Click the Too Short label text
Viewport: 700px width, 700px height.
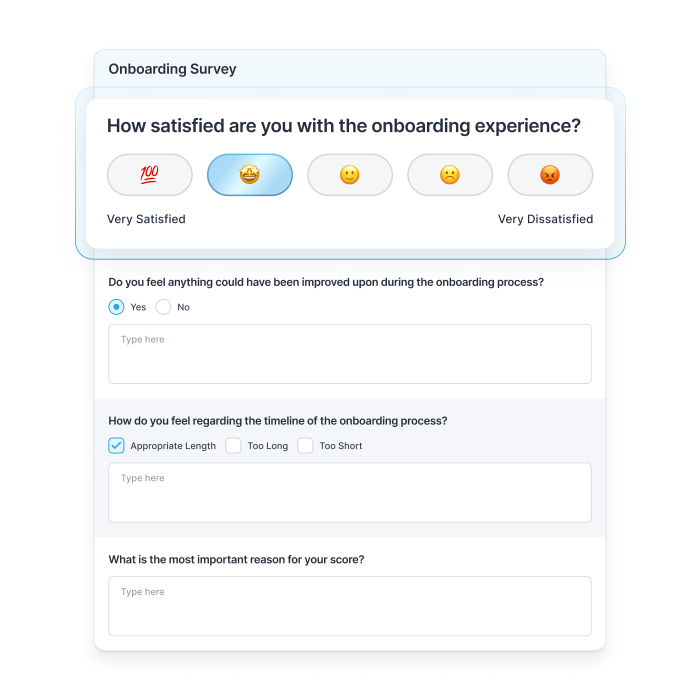tap(341, 446)
